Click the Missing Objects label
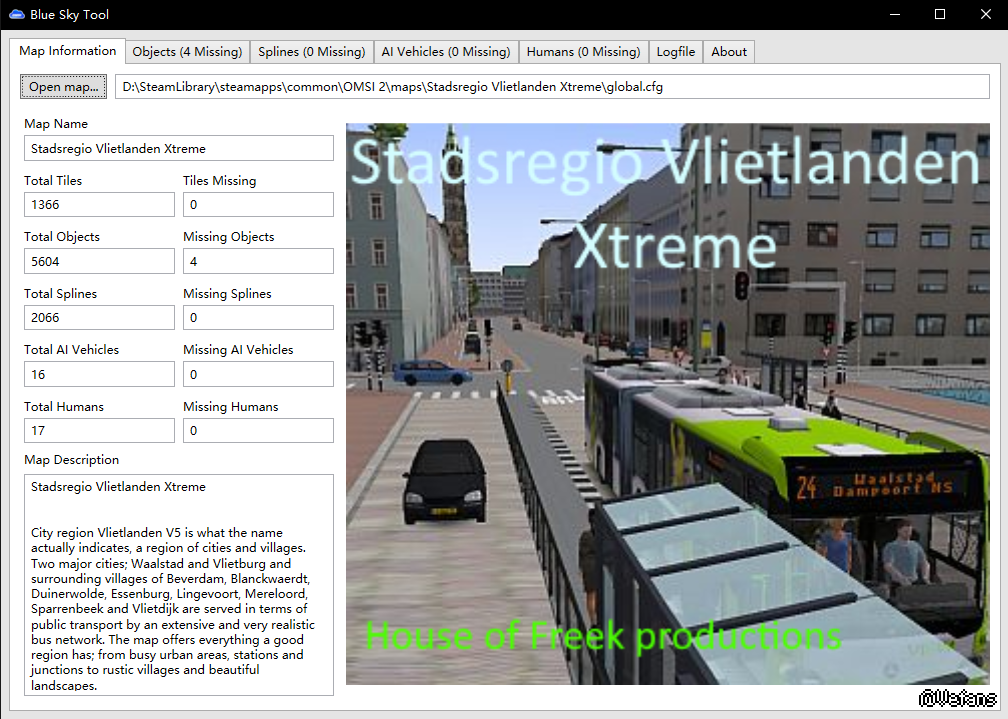The width and height of the screenshot is (1008, 719). [x=229, y=237]
